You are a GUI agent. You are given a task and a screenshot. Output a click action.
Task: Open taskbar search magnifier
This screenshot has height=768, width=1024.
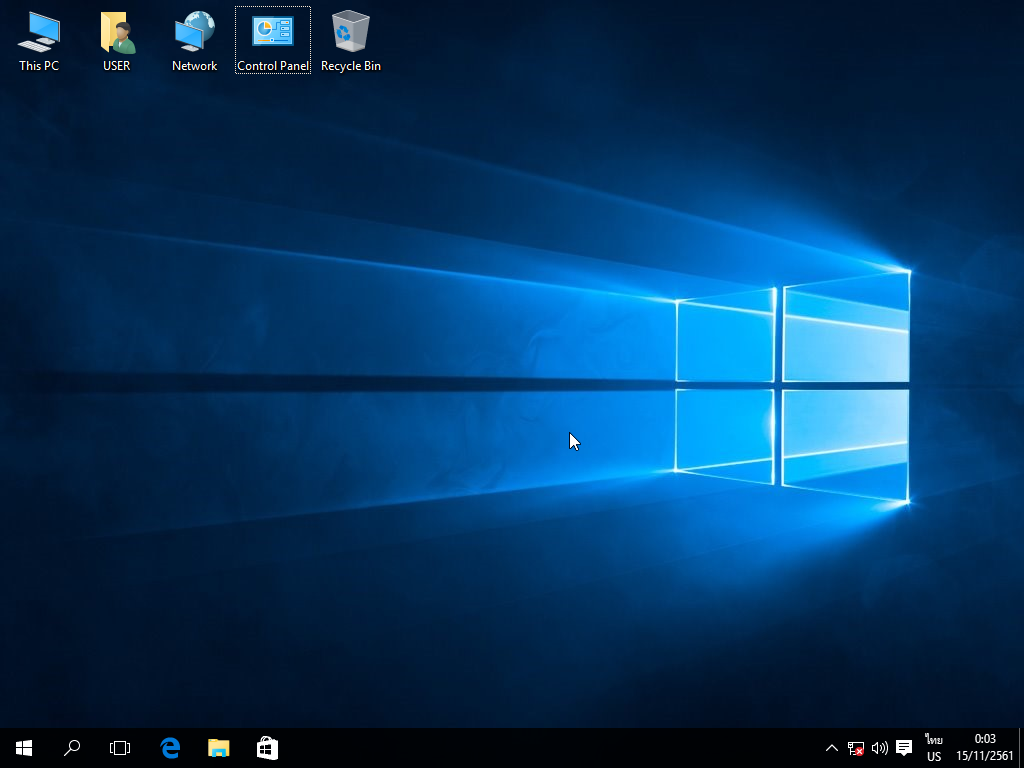click(72, 748)
